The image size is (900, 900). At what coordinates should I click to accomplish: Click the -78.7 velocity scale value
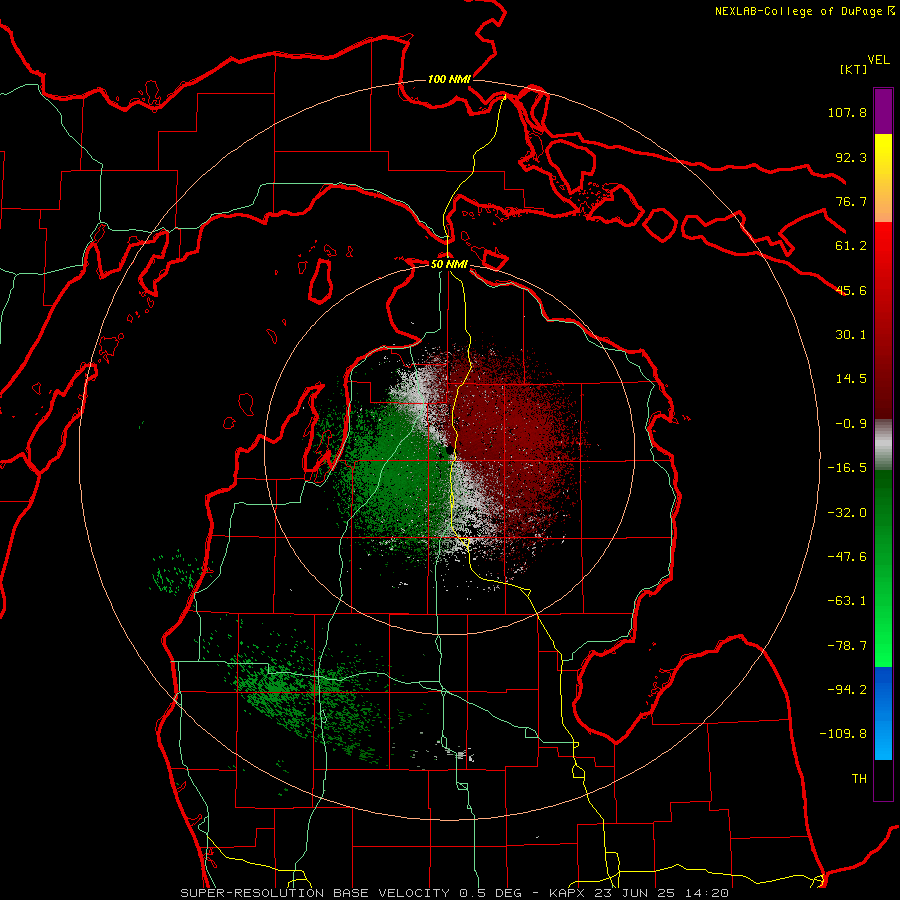[x=847, y=646]
